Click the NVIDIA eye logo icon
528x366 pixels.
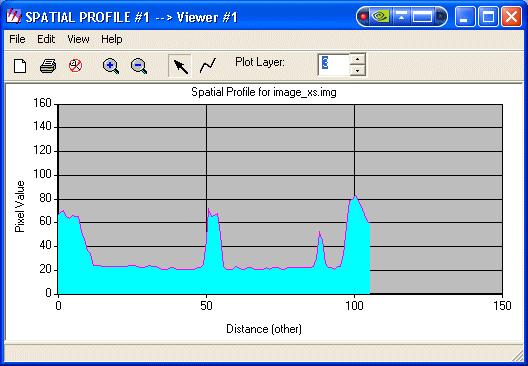click(x=380, y=16)
